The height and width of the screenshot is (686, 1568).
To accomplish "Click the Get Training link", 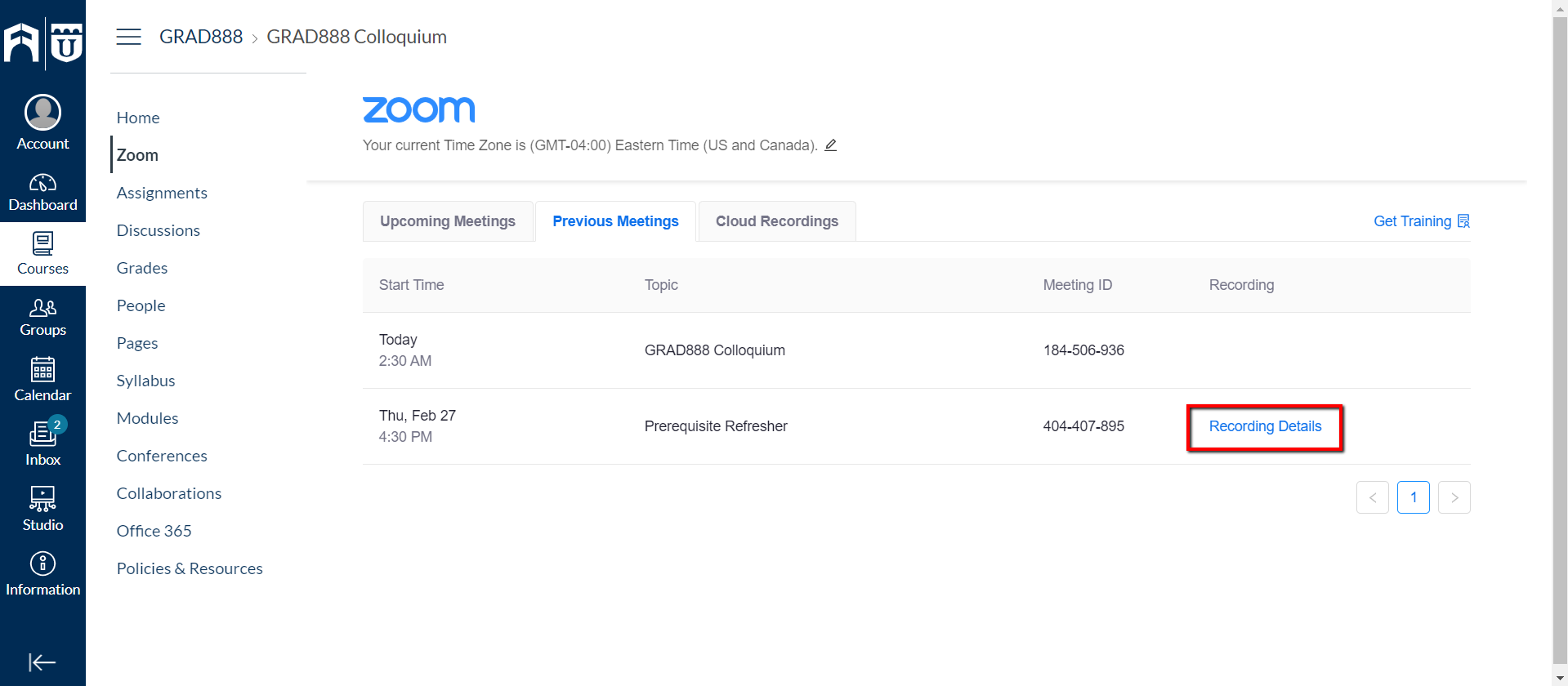I will click(1421, 221).
